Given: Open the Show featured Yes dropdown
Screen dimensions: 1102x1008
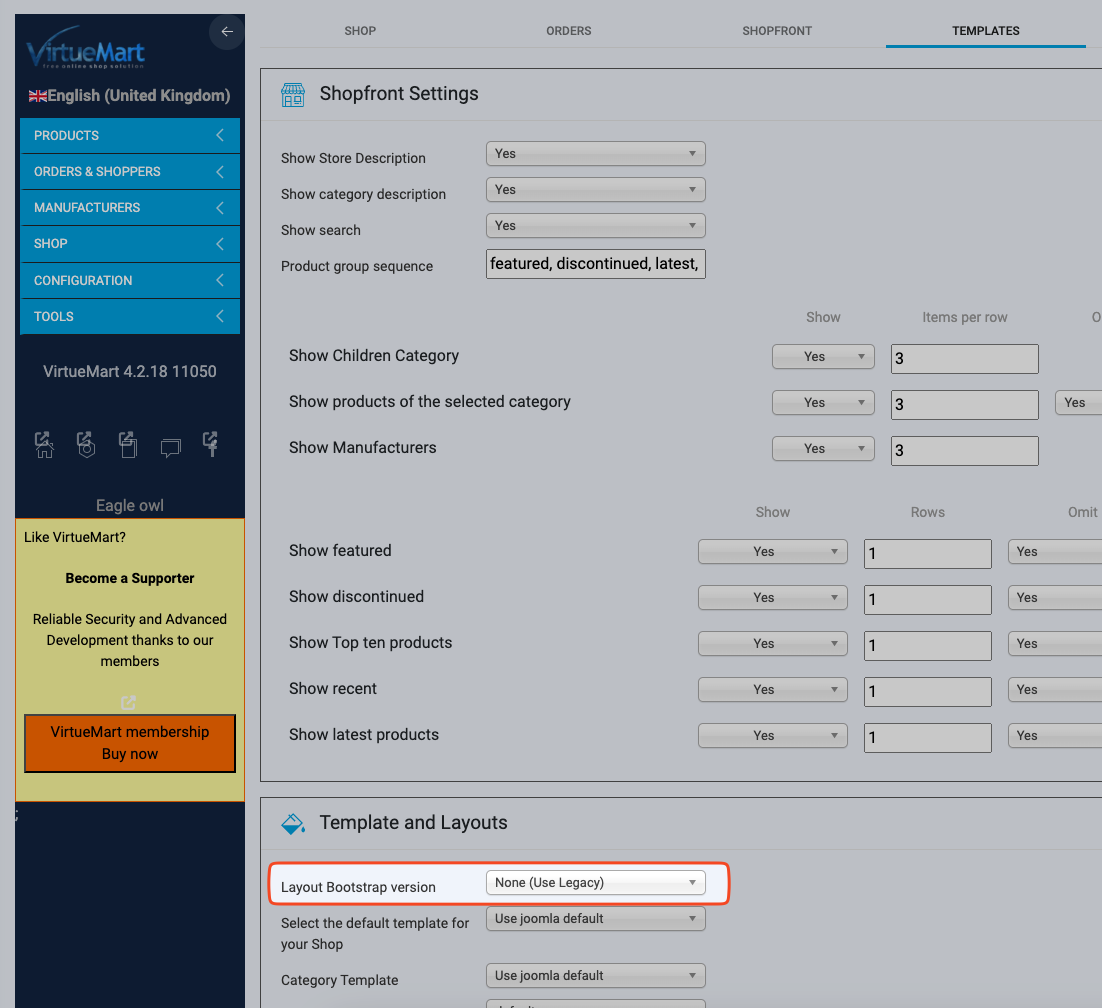Looking at the screenshot, I should click(x=772, y=552).
